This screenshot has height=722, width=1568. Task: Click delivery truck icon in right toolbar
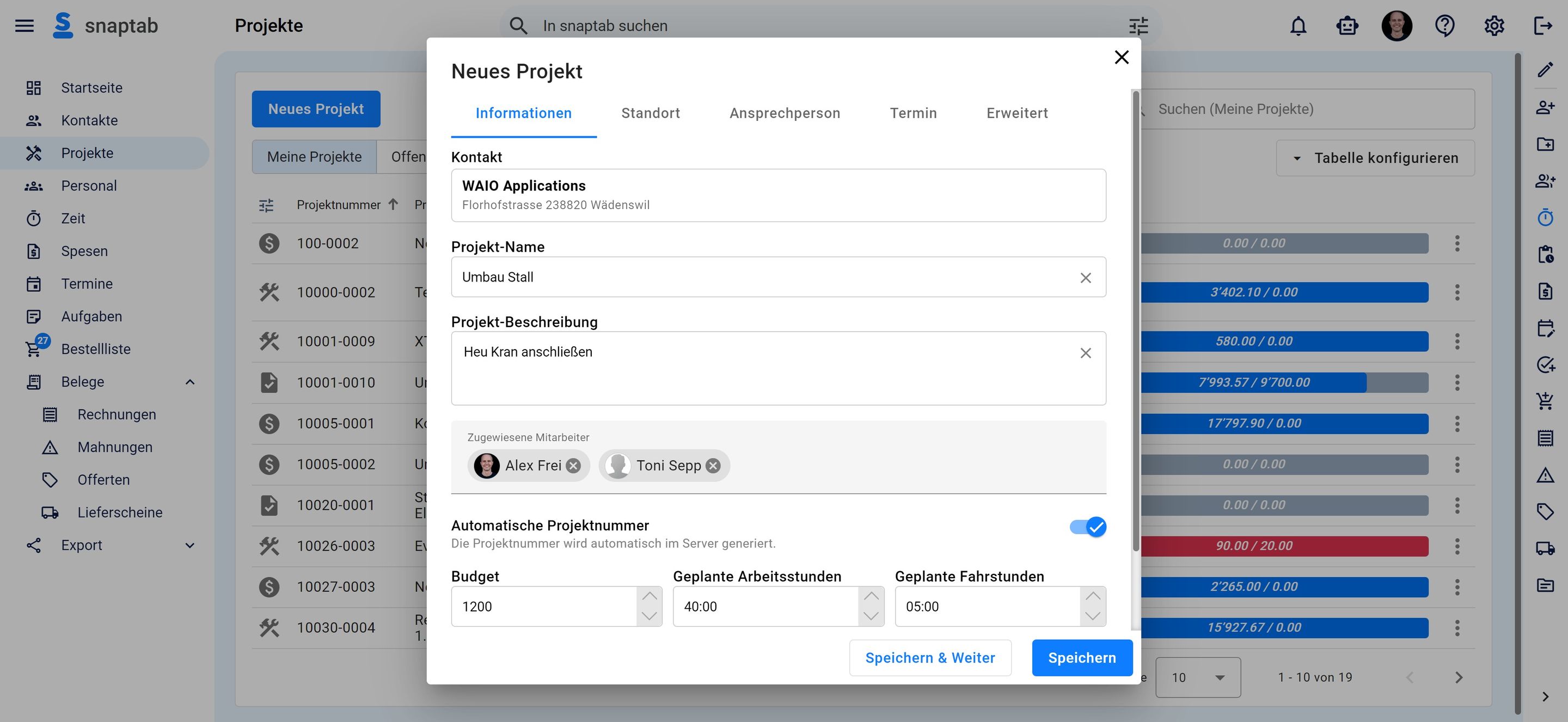1545,548
